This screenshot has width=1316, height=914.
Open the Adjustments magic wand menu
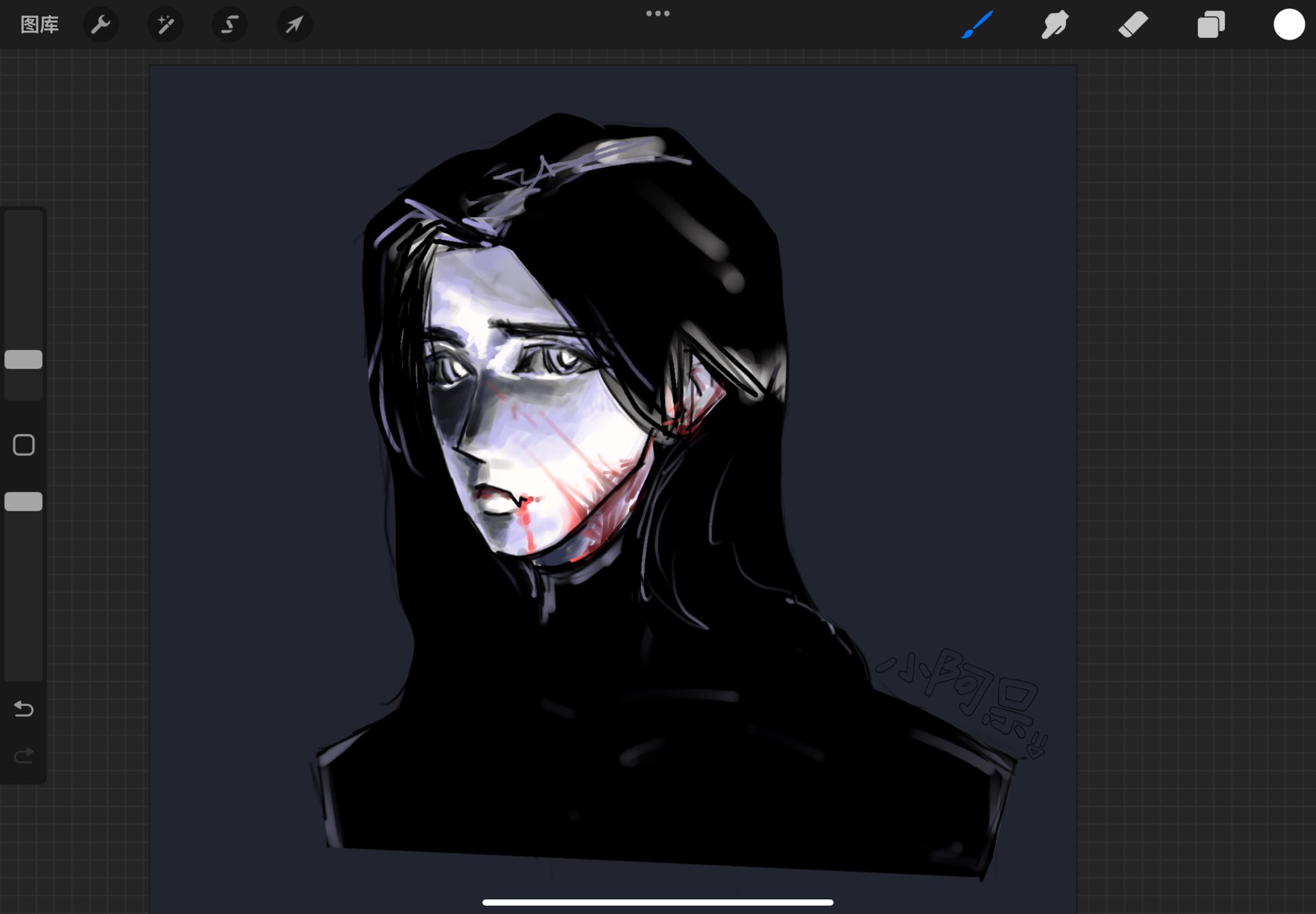(x=165, y=24)
